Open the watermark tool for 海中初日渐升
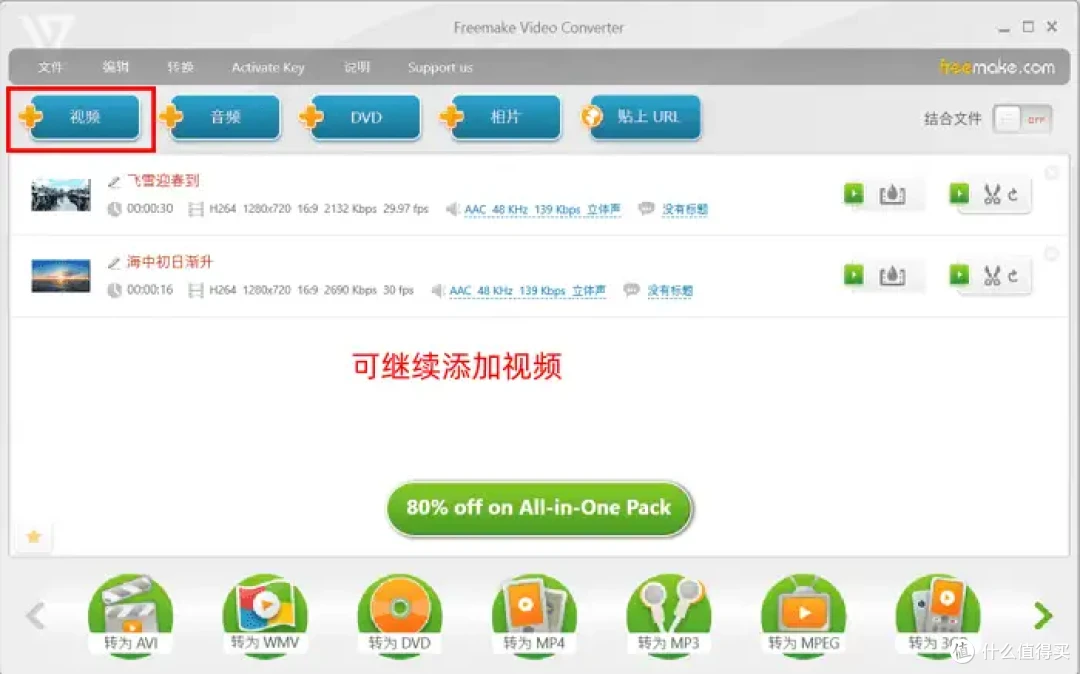1080x674 pixels. pyautogui.click(x=892, y=276)
